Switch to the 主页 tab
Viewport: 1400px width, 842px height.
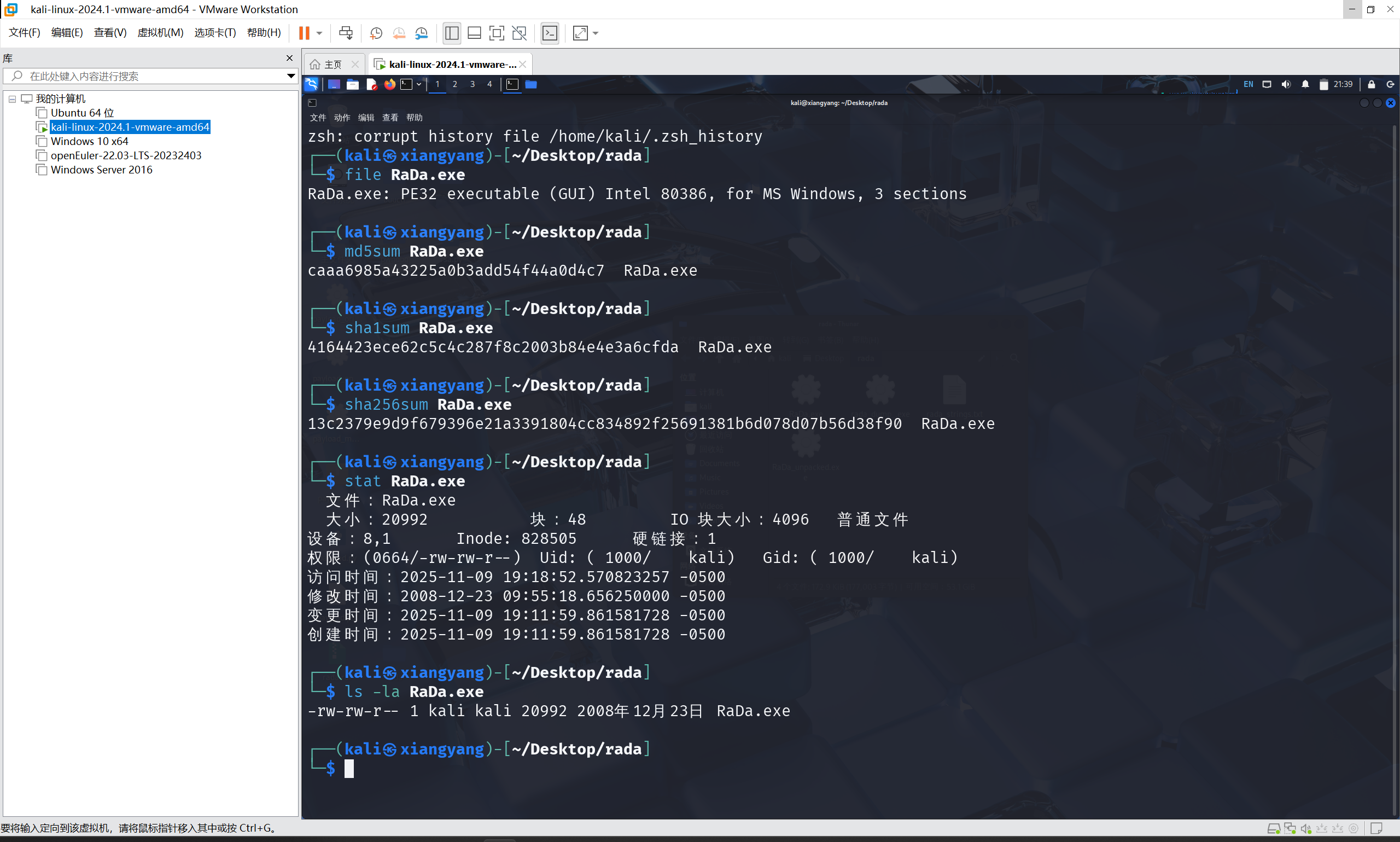click(332, 65)
